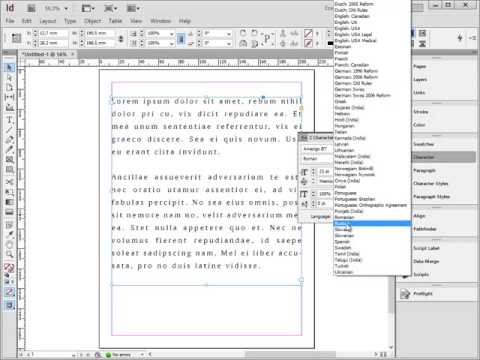Open the View menu

coord(136,21)
